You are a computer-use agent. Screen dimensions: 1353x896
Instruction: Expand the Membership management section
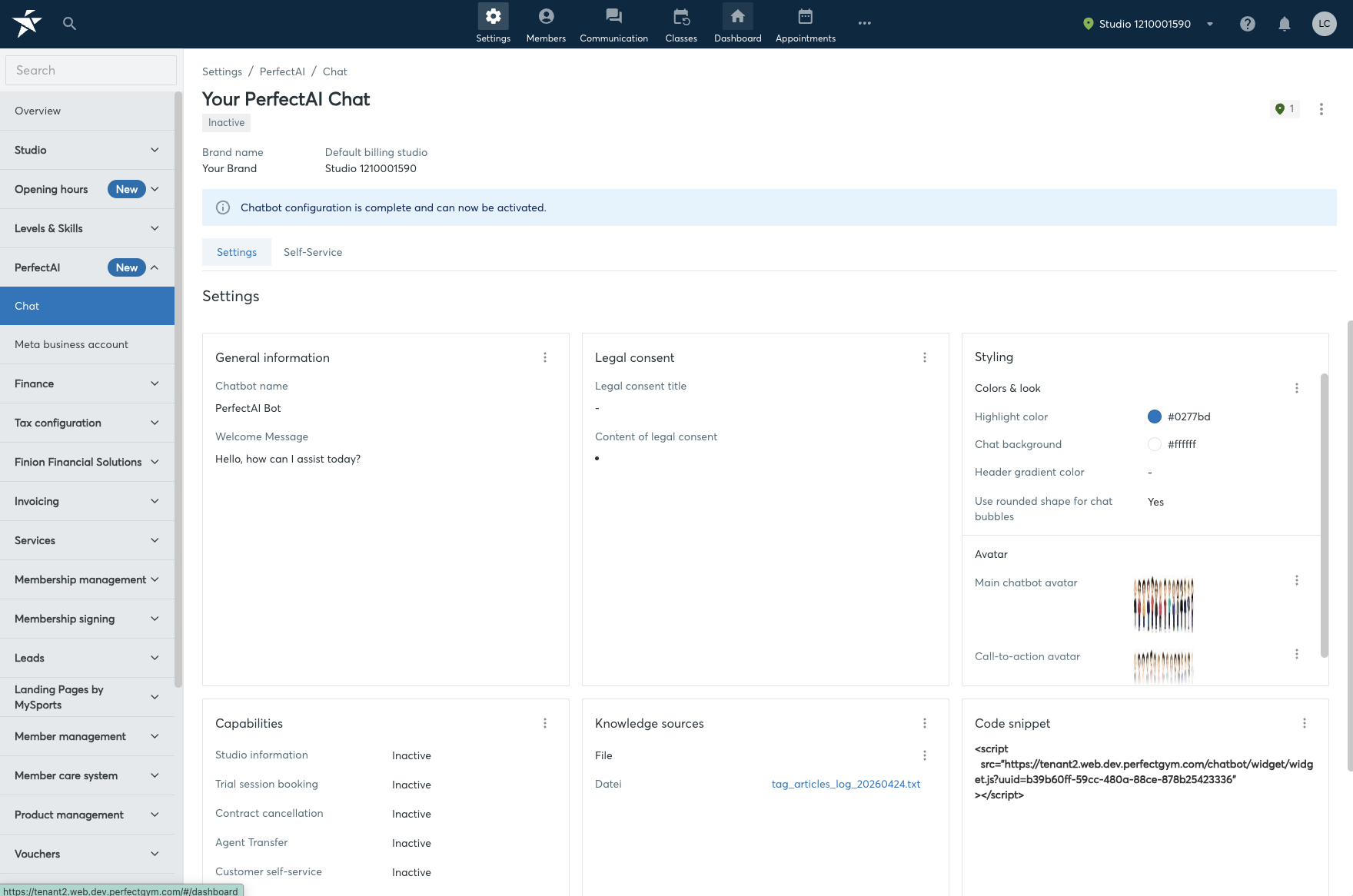click(87, 579)
